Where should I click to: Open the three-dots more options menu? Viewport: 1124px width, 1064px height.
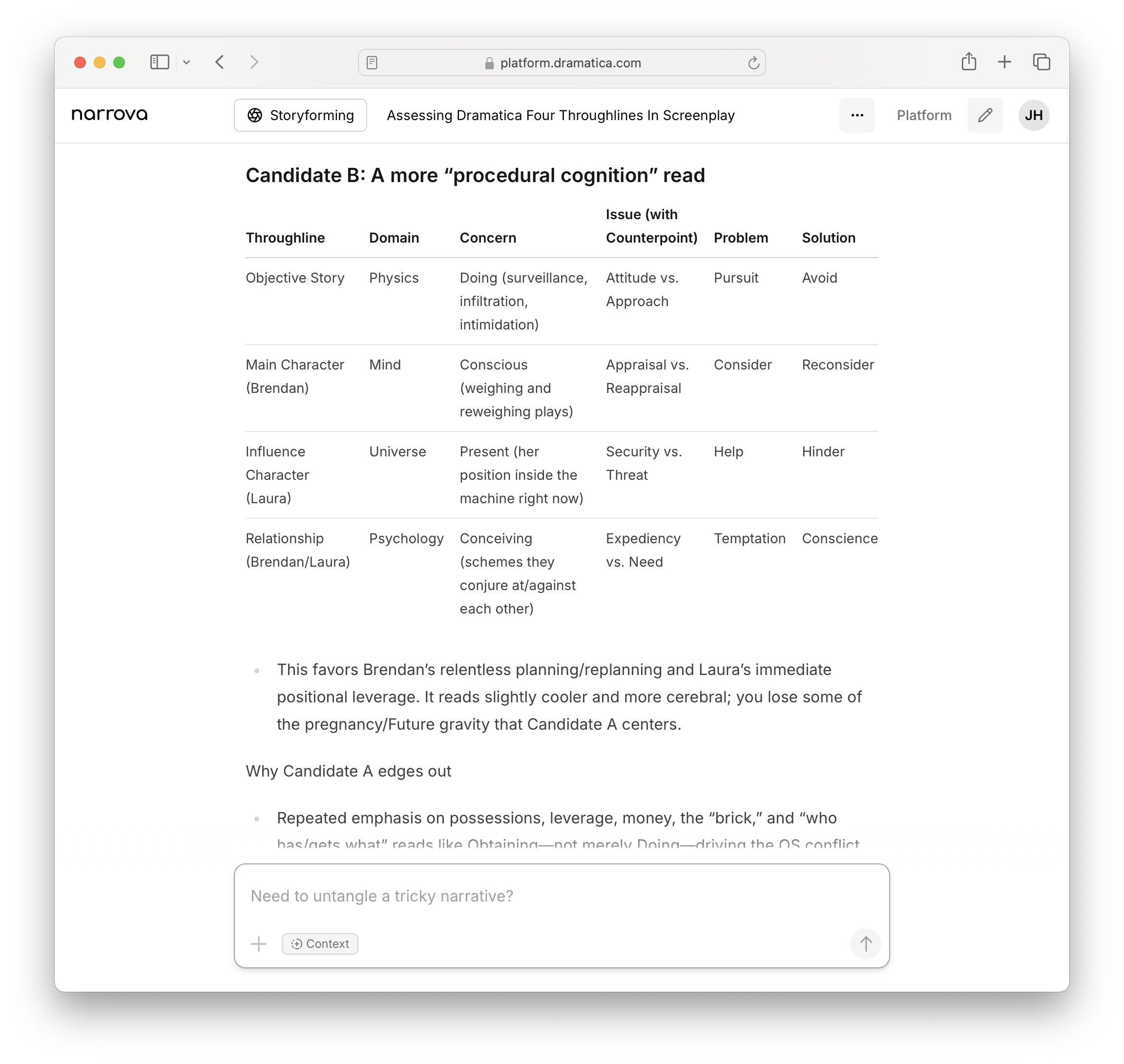click(856, 115)
